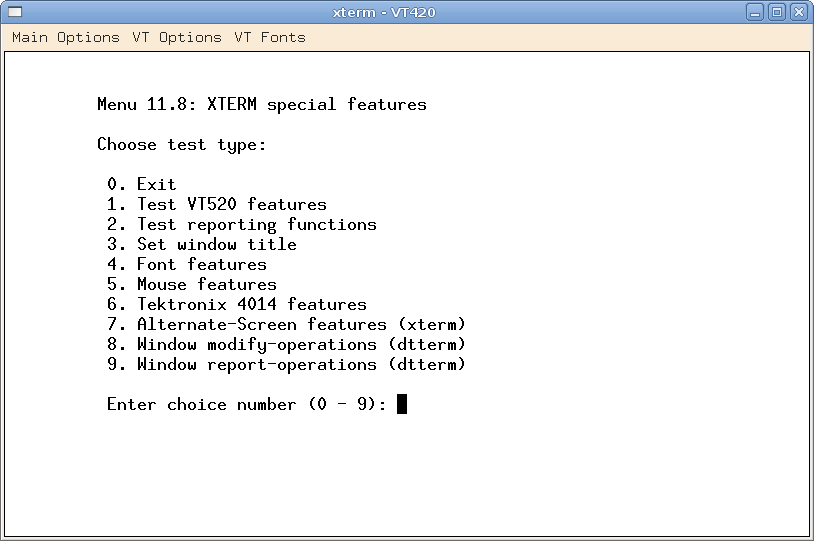Image resolution: width=814 pixels, height=541 pixels.
Task: Click the 'Menu 11.8: XTERM special features' heading
Action: click(x=261, y=104)
